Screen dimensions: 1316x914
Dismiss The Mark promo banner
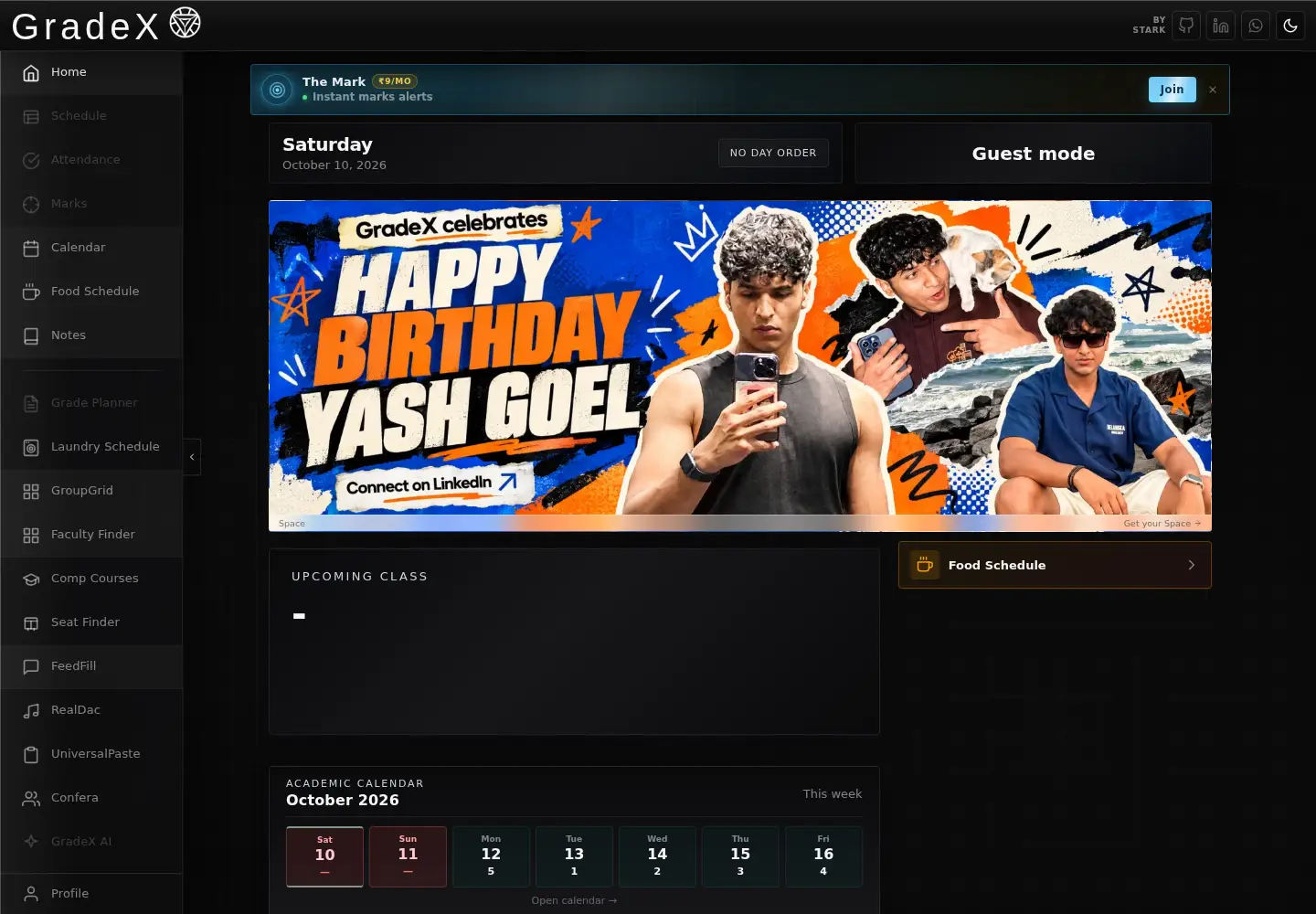point(1213,90)
